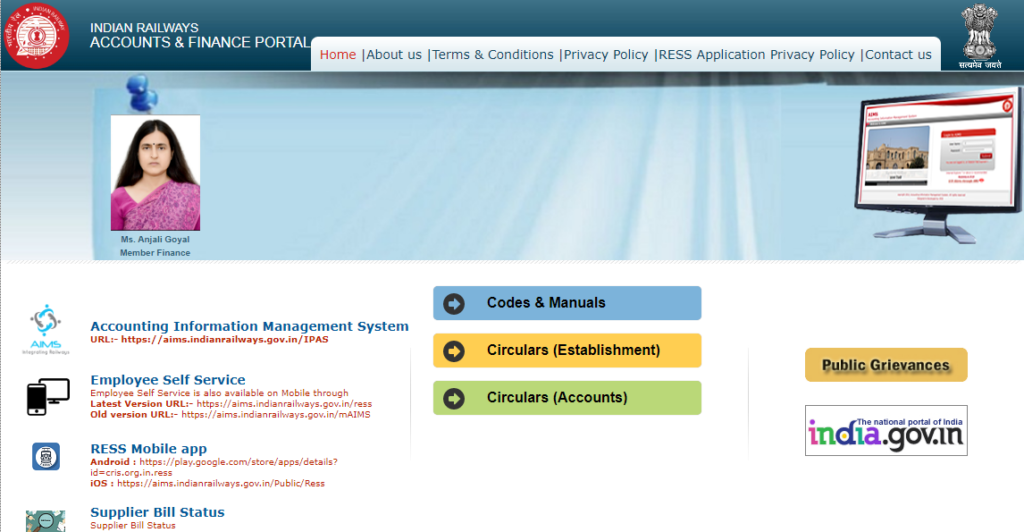Click the arrow icon beside Circulars (Accounts)
Viewport: 1024px width, 532px height.
[x=454, y=398]
